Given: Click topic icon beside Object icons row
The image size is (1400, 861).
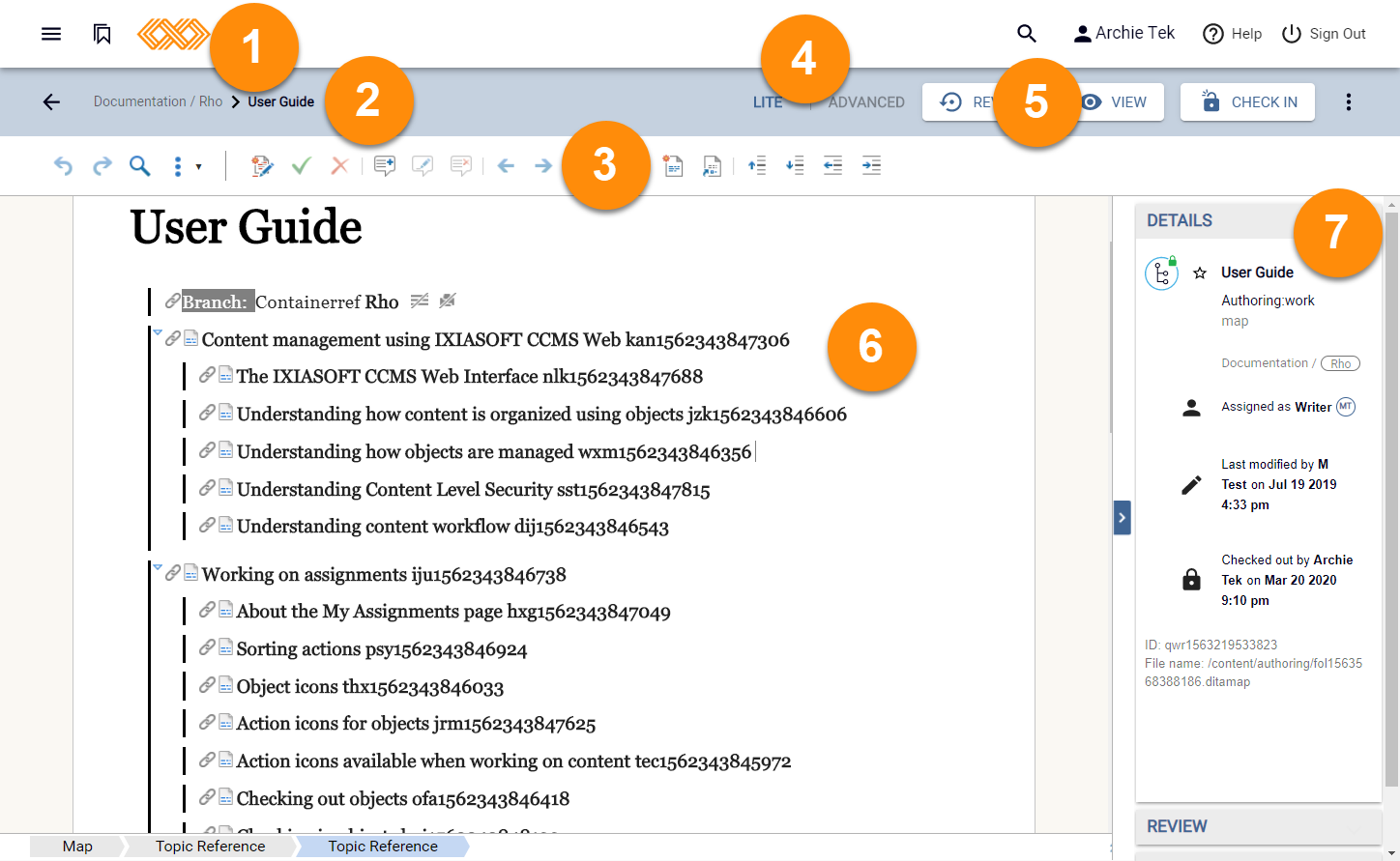Looking at the screenshot, I should pos(225,686).
